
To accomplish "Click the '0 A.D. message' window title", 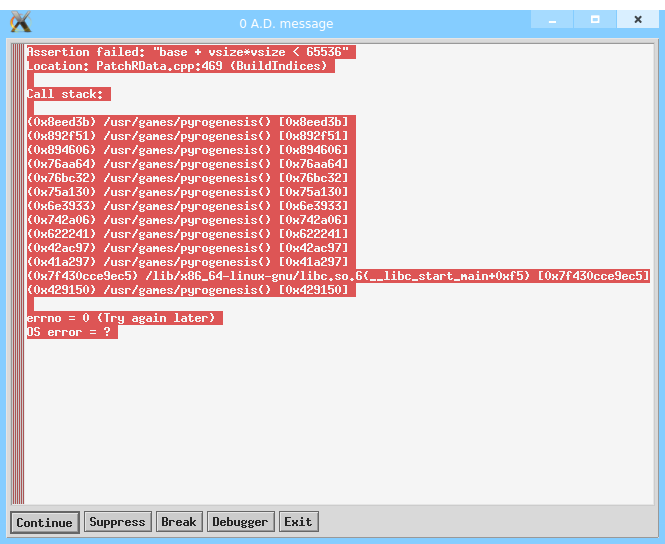I will pyautogui.click(x=286, y=23).
